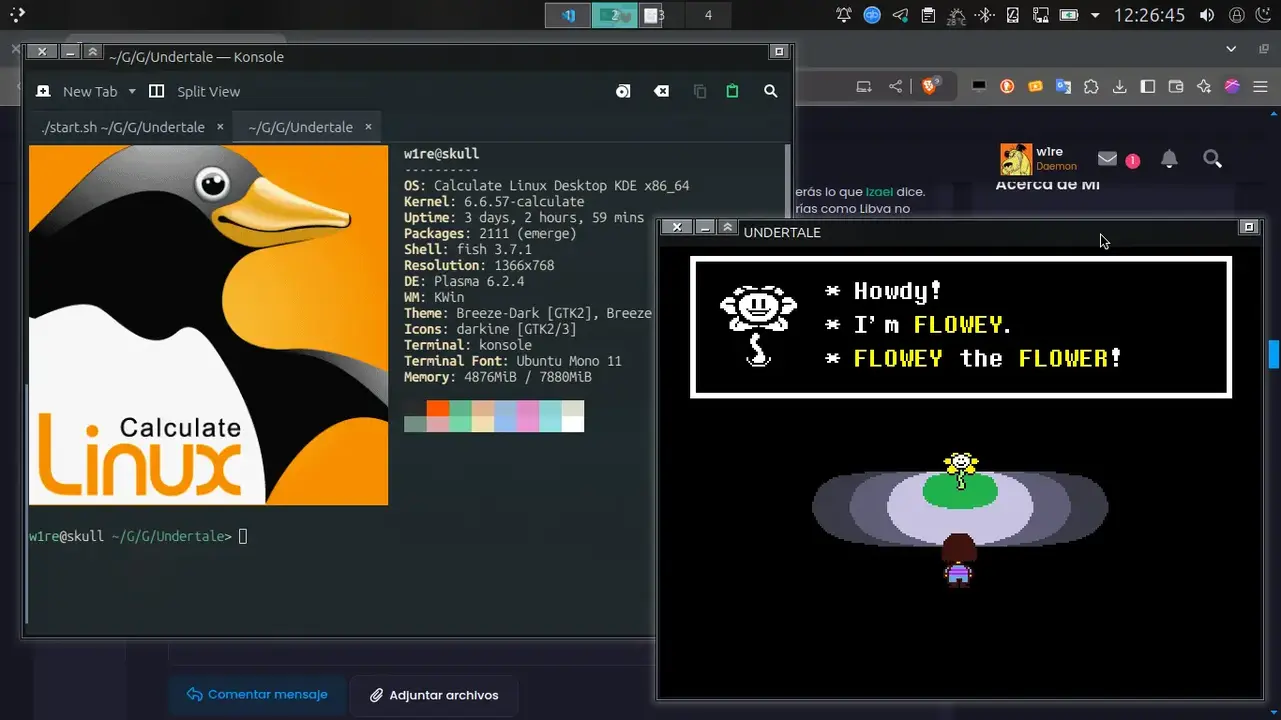The image size is (1281, 720).
Task: Click the 'Kernel: 6.6.57-calculate' line
Action: click(x=494, y=202)
